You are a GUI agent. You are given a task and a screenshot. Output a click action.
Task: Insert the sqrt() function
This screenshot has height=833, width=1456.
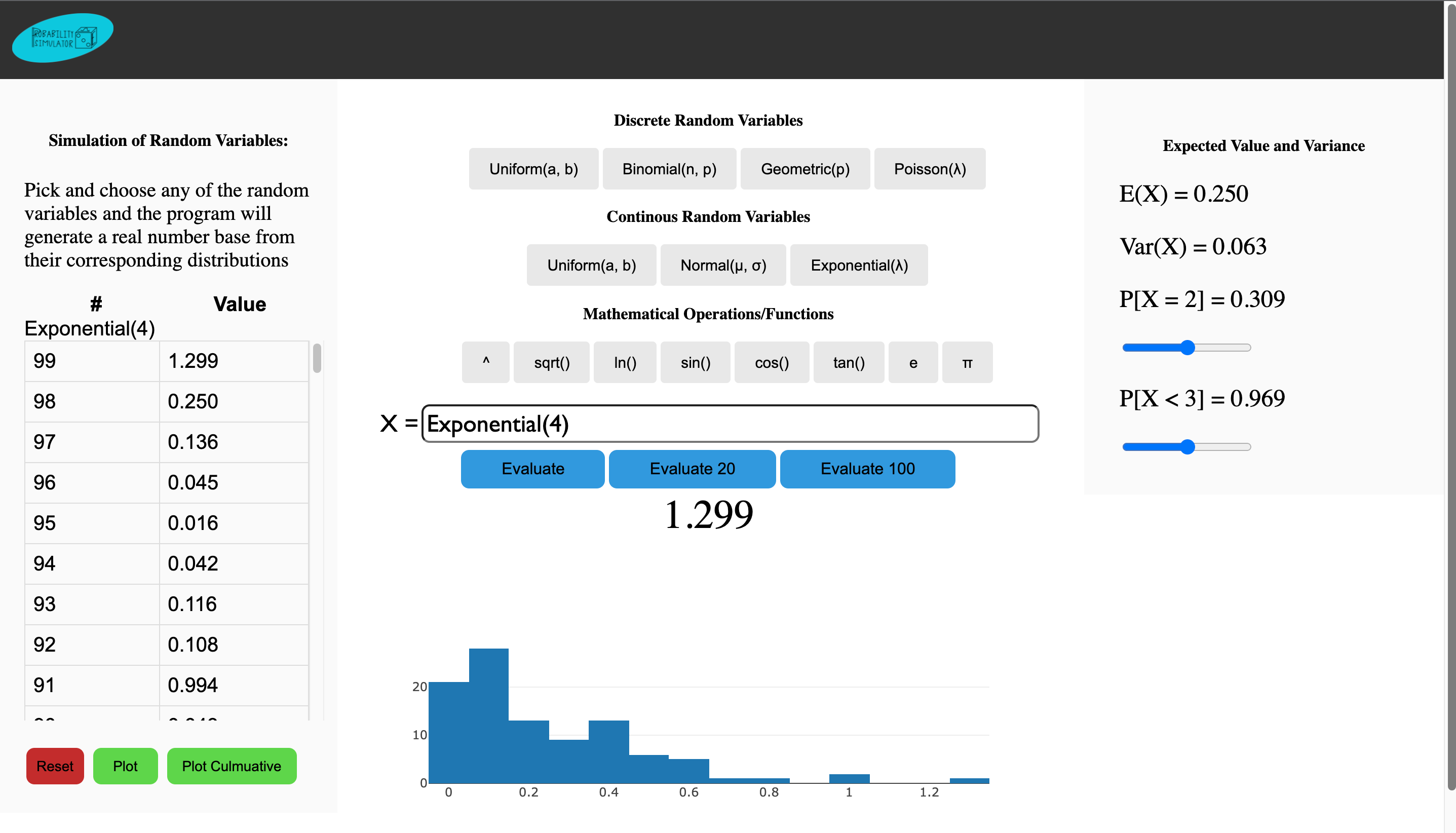[x=551, y=362]
